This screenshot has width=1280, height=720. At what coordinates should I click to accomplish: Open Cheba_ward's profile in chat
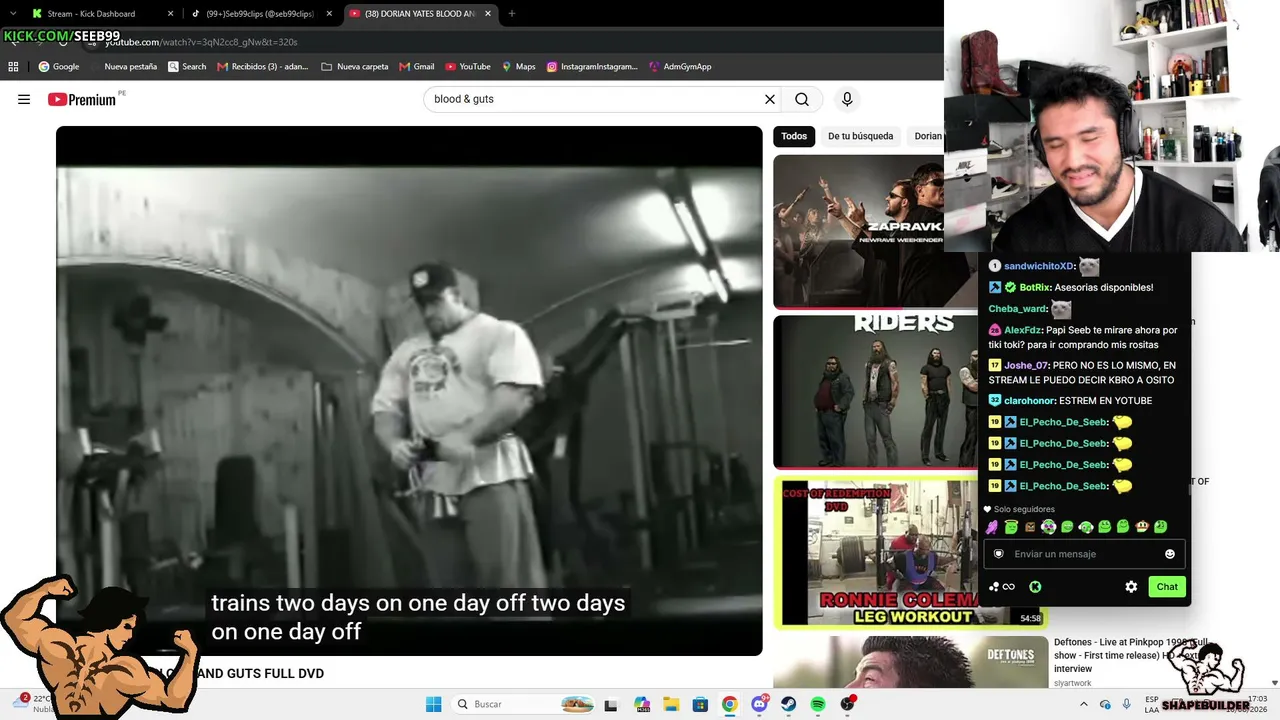[1018, 309]
